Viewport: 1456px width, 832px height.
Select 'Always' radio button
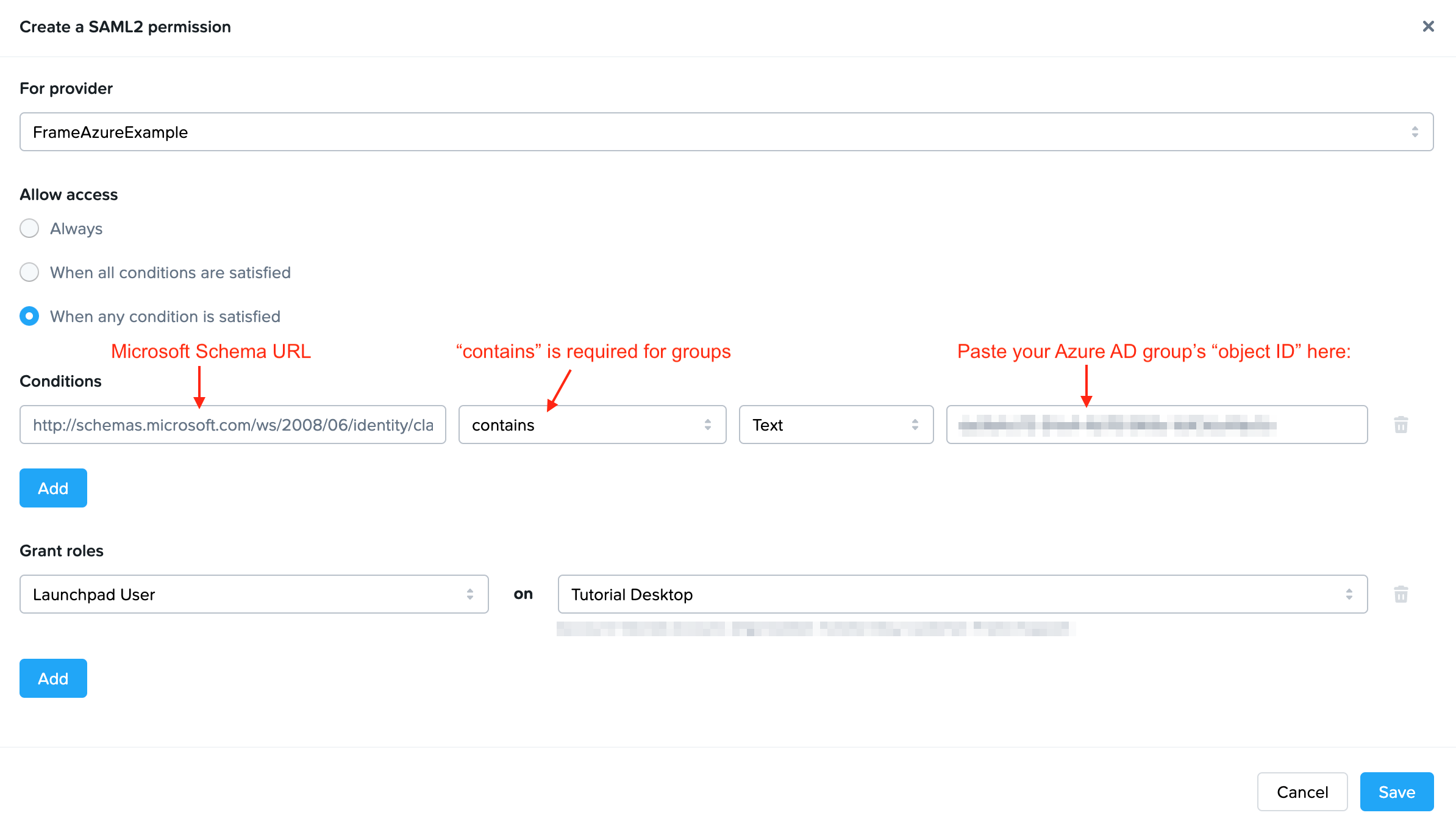click(30, 227)
